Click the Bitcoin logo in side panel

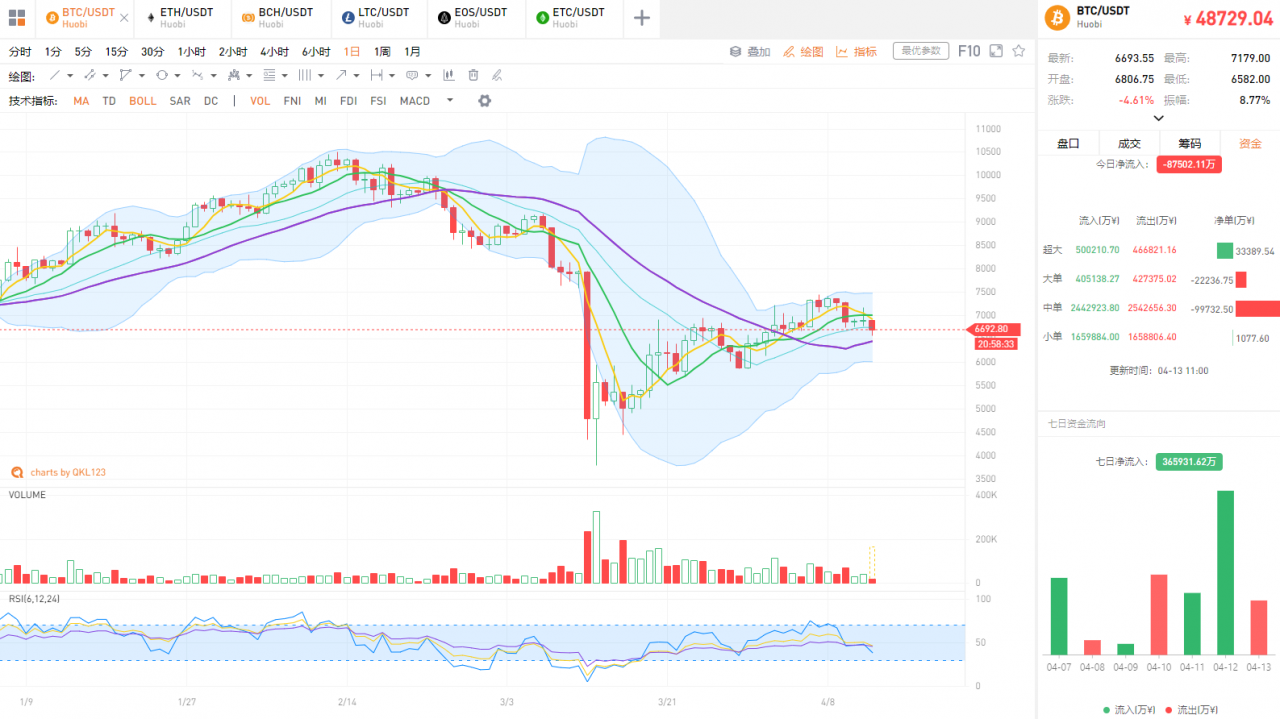1056,17
